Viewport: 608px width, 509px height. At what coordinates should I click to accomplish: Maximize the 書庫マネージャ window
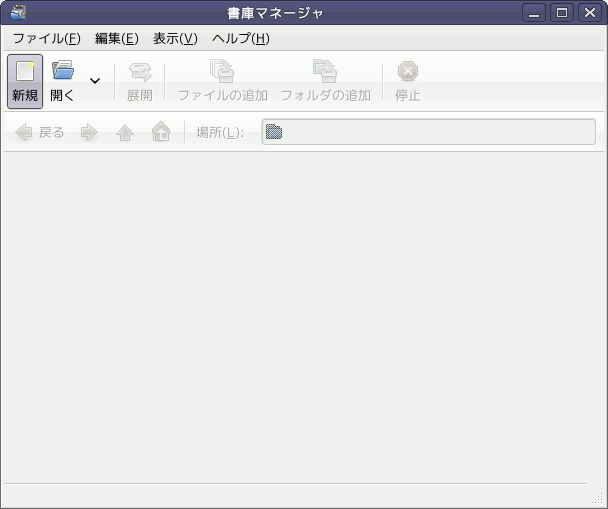(x=562, y=13)
